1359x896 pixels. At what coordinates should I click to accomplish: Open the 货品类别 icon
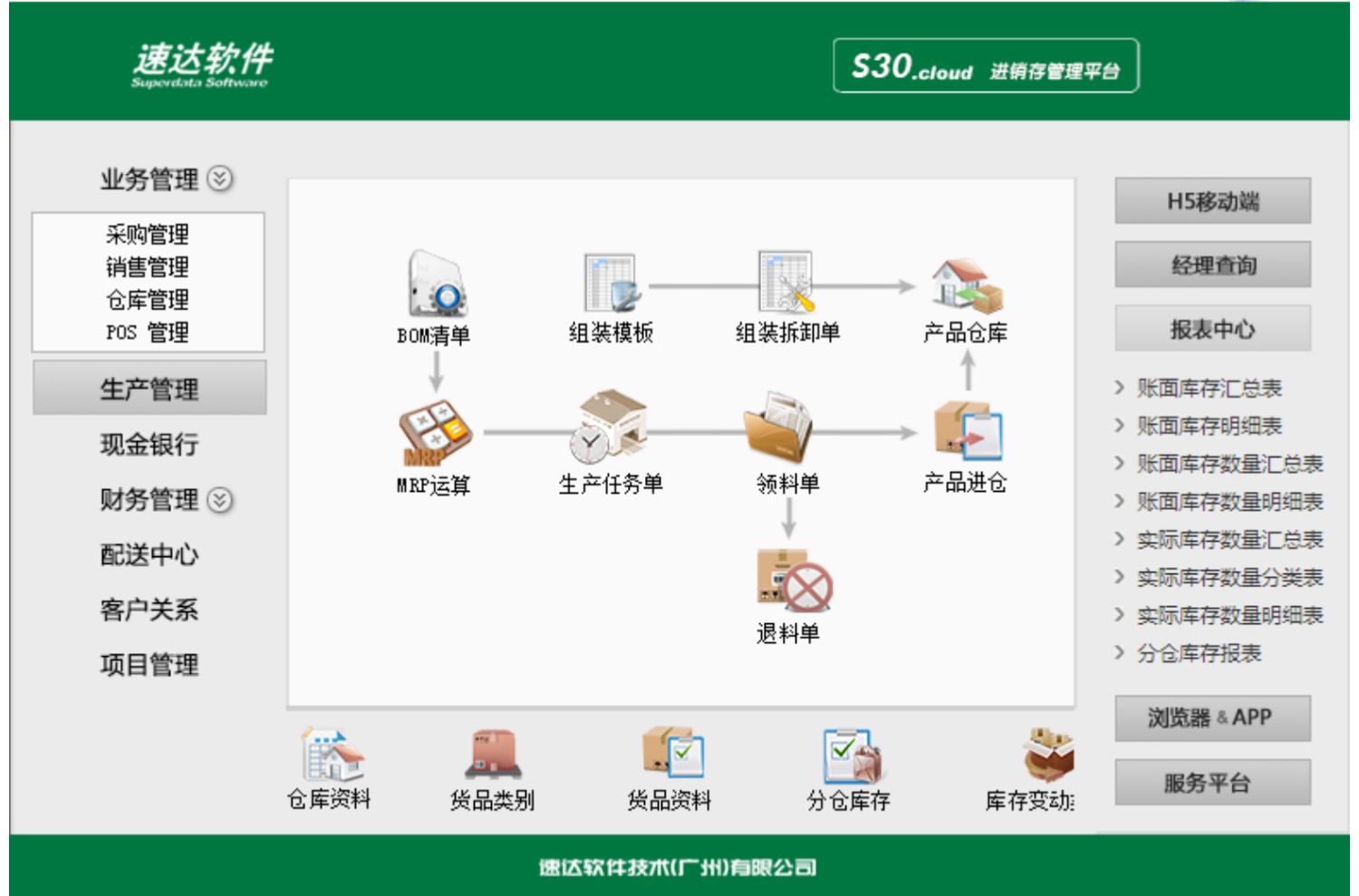tap(494, 755)
